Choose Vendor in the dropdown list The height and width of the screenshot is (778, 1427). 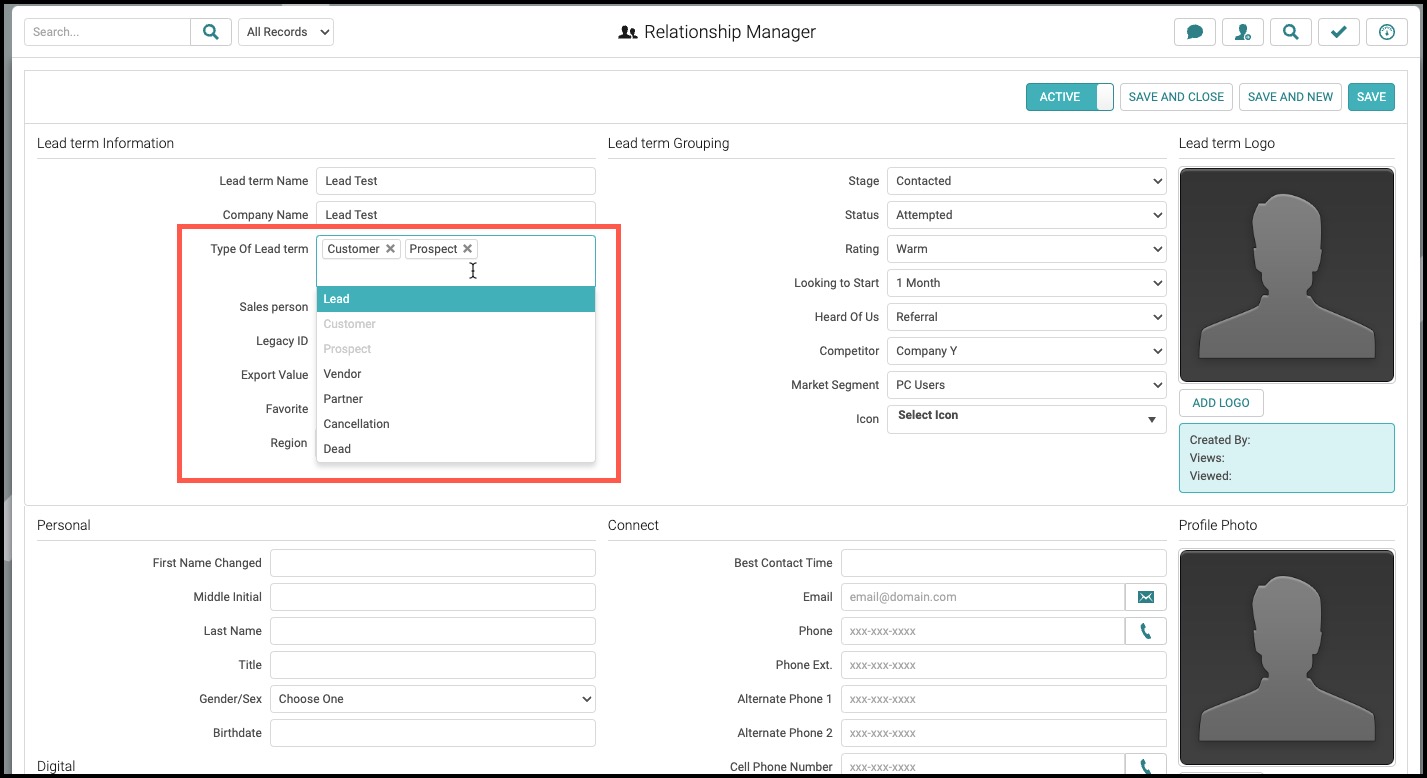pos(456,374)
